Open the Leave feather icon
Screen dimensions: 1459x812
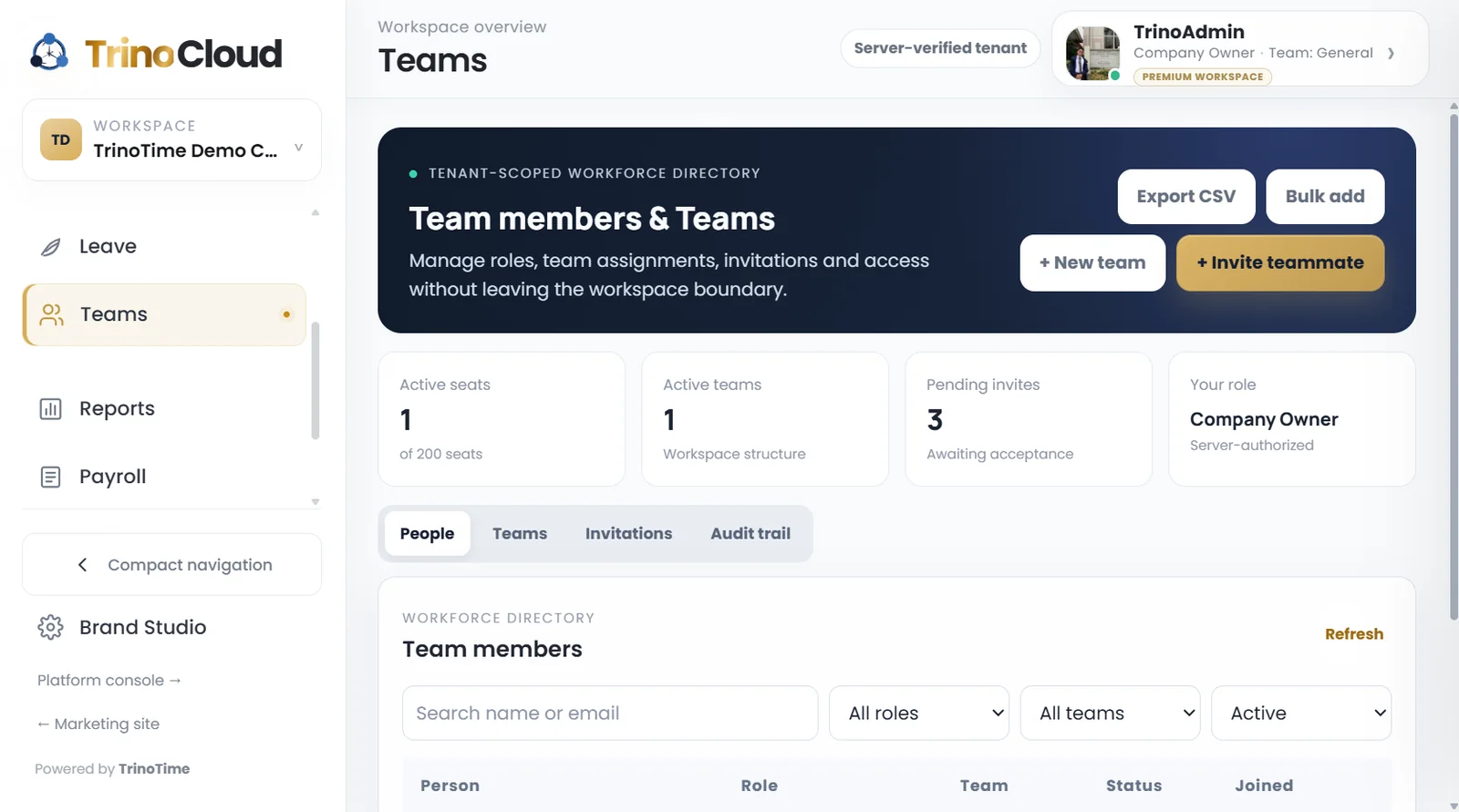pyautogui.click(x=51, y=247)
